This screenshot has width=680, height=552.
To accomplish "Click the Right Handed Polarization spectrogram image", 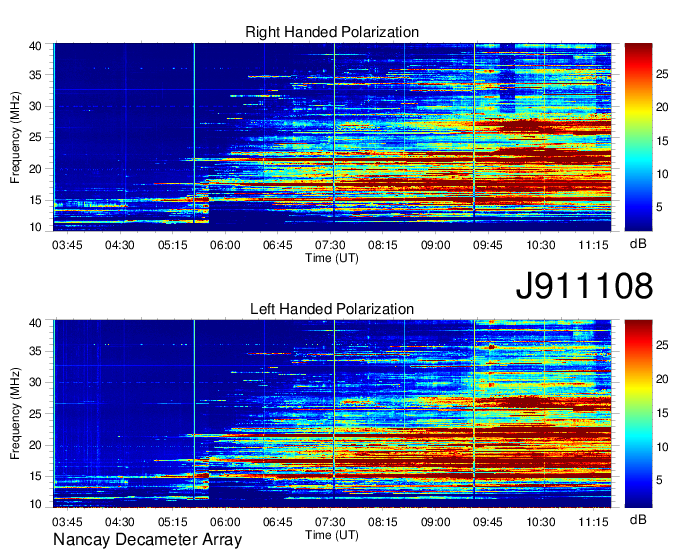I will [x=332, y=137].
